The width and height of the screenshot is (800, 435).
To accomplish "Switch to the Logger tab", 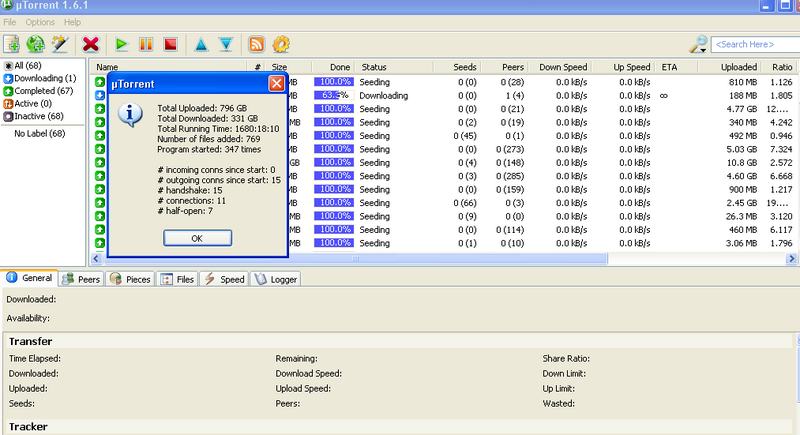I will (x=276, y=279).
